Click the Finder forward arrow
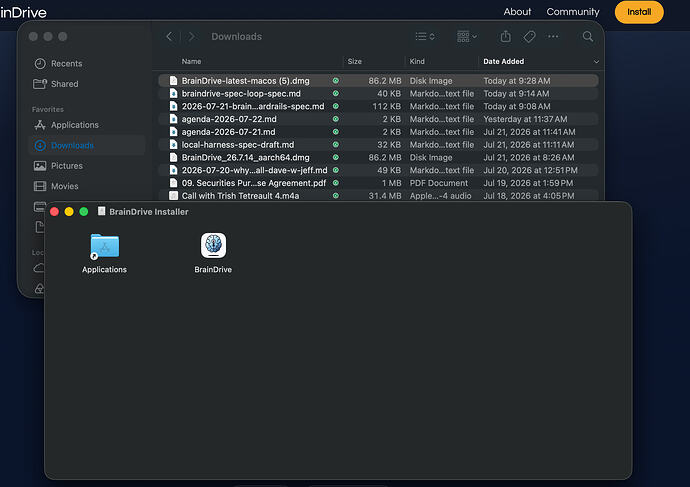The image size is (690, 487). tap(191, 37)
